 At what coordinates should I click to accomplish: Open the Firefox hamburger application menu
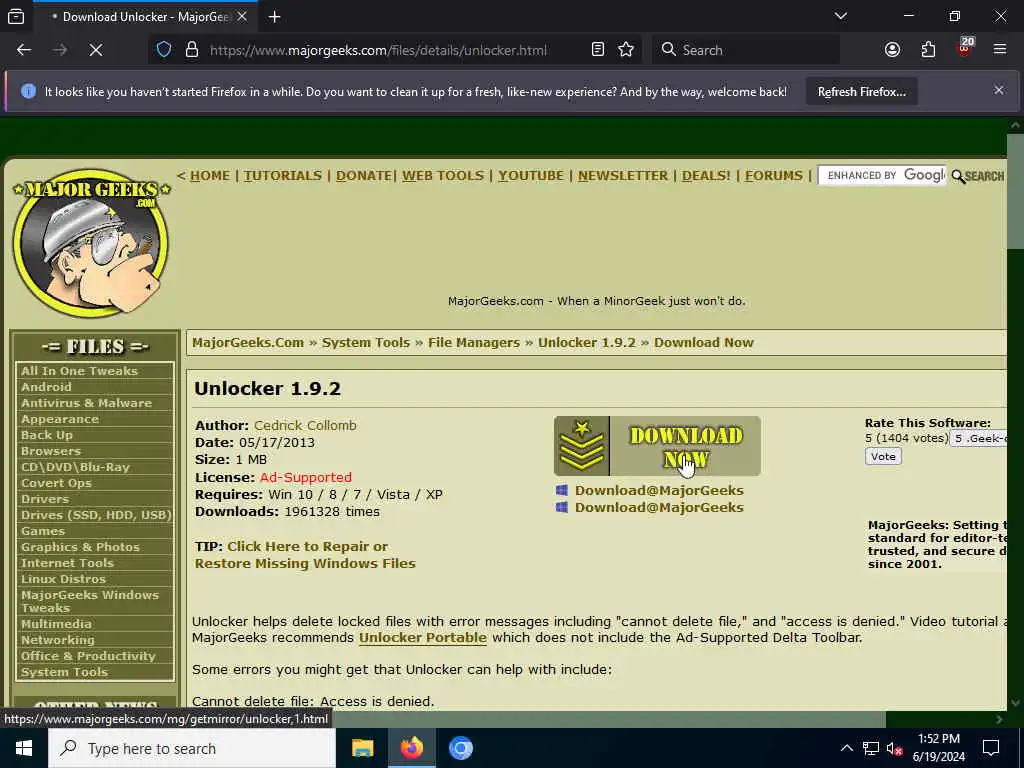tap(999, 50)
